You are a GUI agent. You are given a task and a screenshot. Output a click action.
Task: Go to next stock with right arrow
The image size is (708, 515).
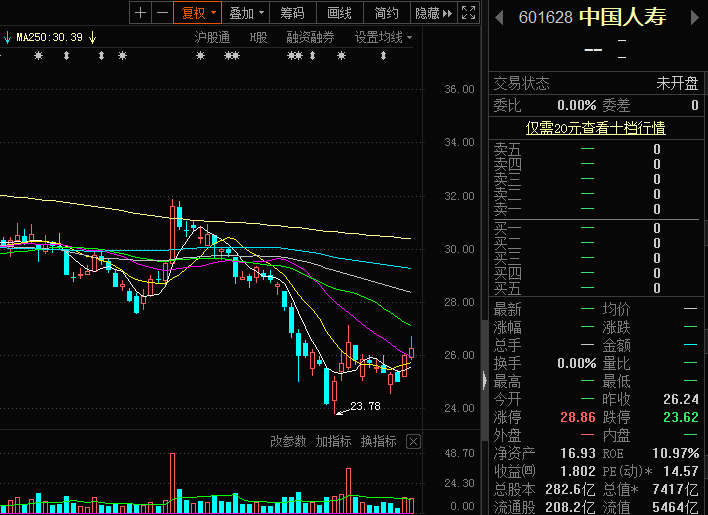click(695, 18)
